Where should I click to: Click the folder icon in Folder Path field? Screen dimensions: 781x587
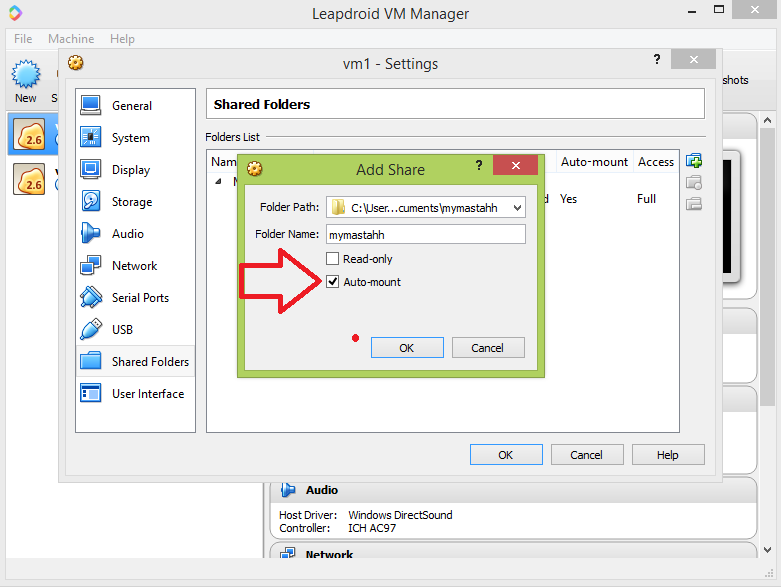point(338,207)
